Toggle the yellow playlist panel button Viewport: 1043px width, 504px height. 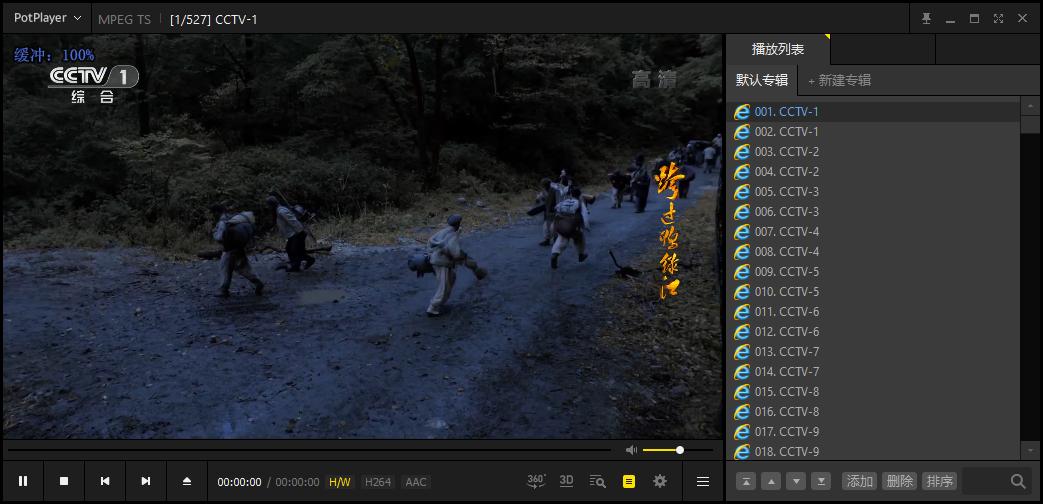[629, 481]
